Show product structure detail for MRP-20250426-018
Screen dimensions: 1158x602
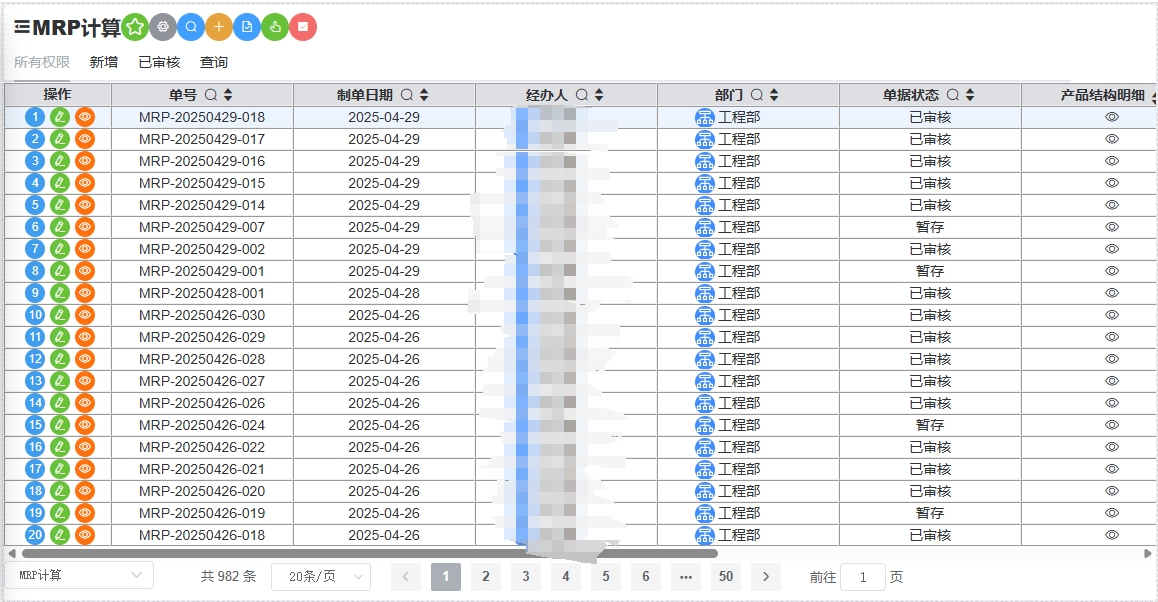1111,535
